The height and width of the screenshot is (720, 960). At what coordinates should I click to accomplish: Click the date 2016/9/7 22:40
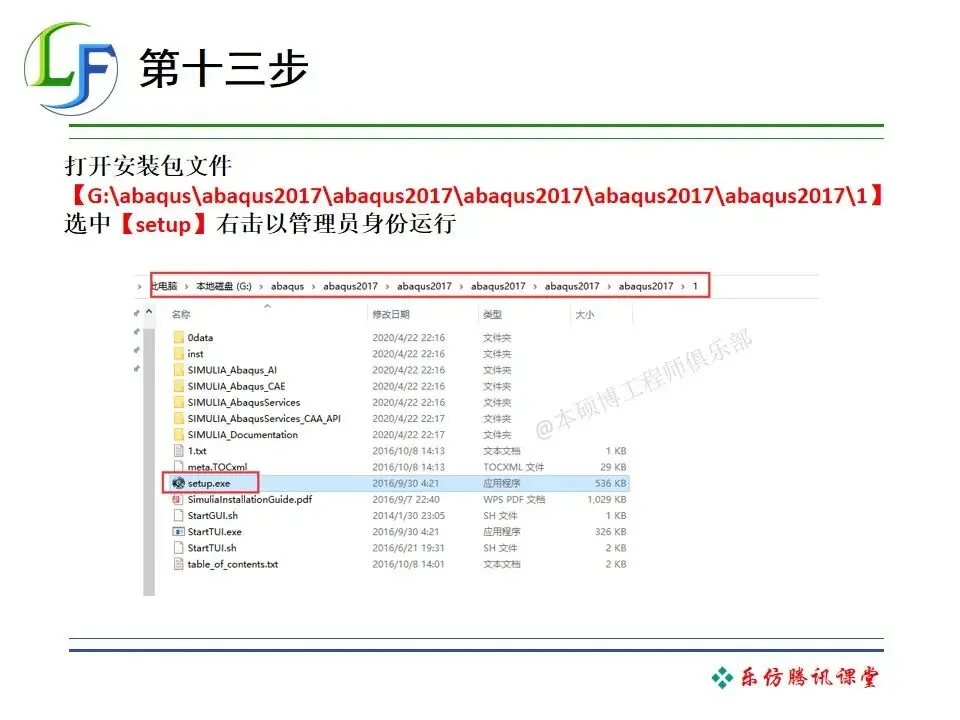click(406, 499)
